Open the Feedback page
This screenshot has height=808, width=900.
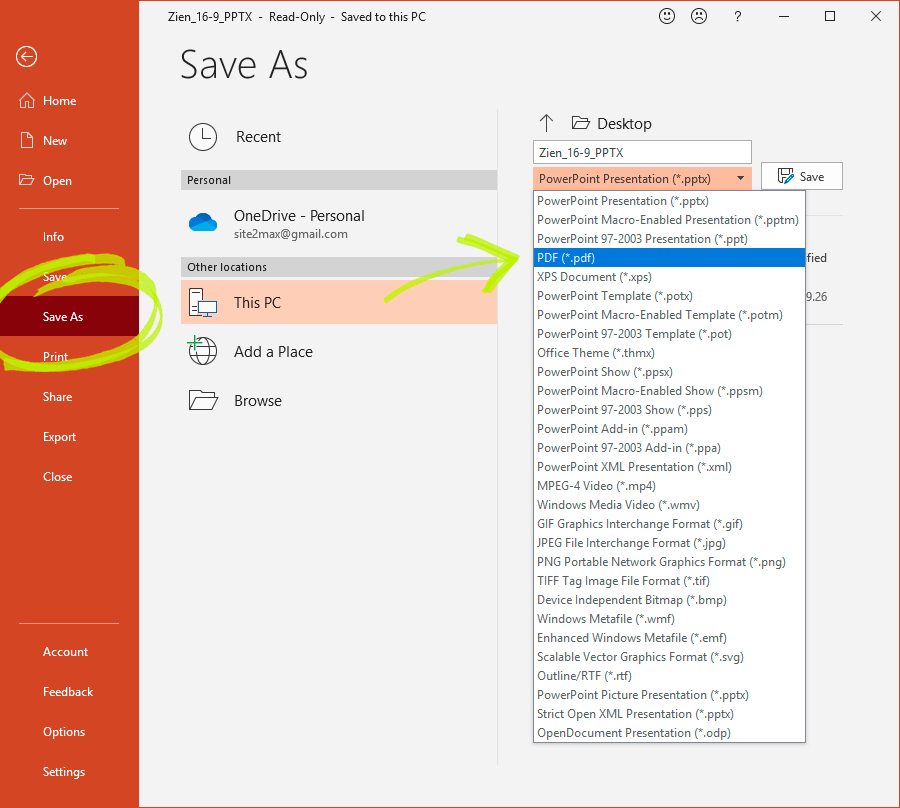(68, 692)
